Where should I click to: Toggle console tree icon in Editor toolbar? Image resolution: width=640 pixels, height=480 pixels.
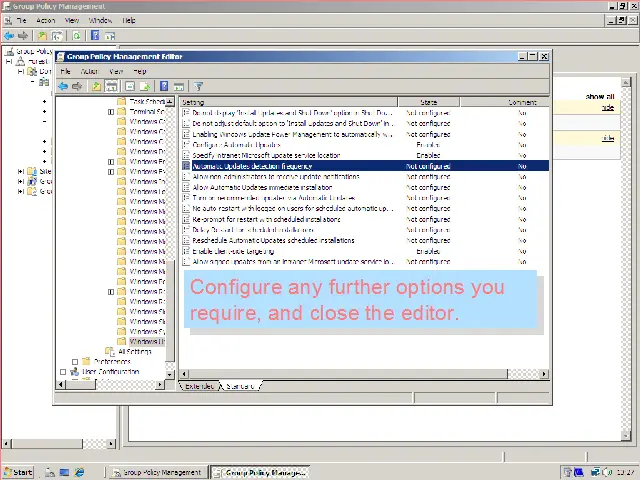pos(111,86)
